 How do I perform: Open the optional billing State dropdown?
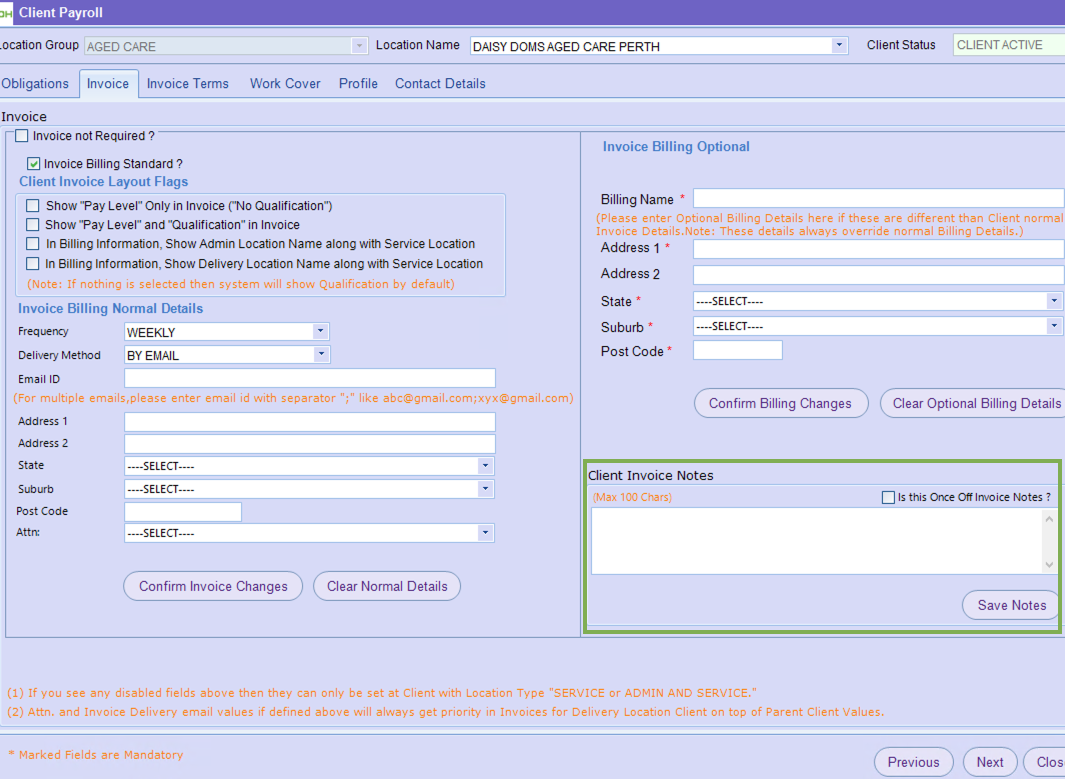click(x=1054, y=301)
